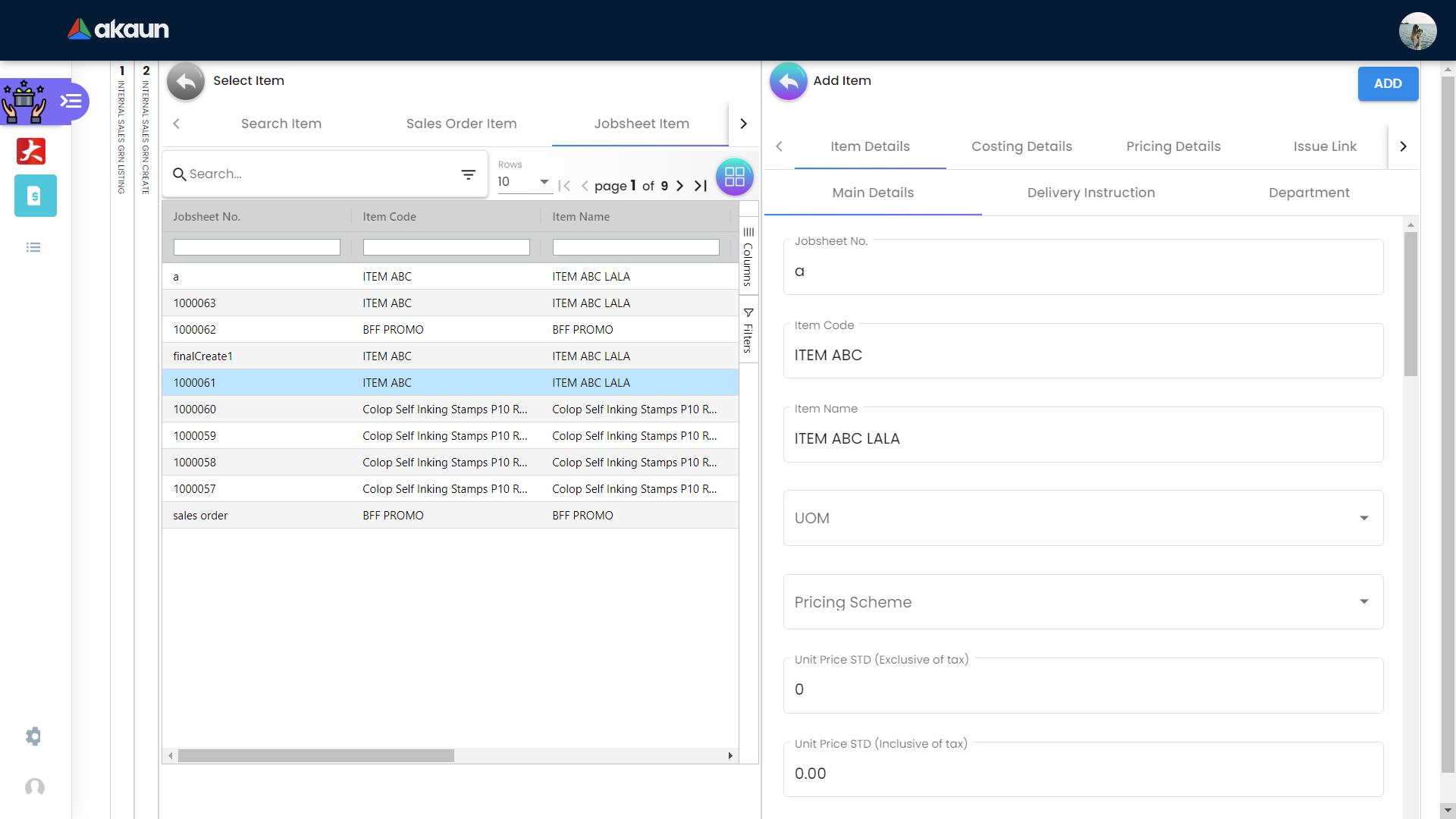Click the user profile avatar top right
The height and width of the screenshot is (819, 1456).
1417,31
